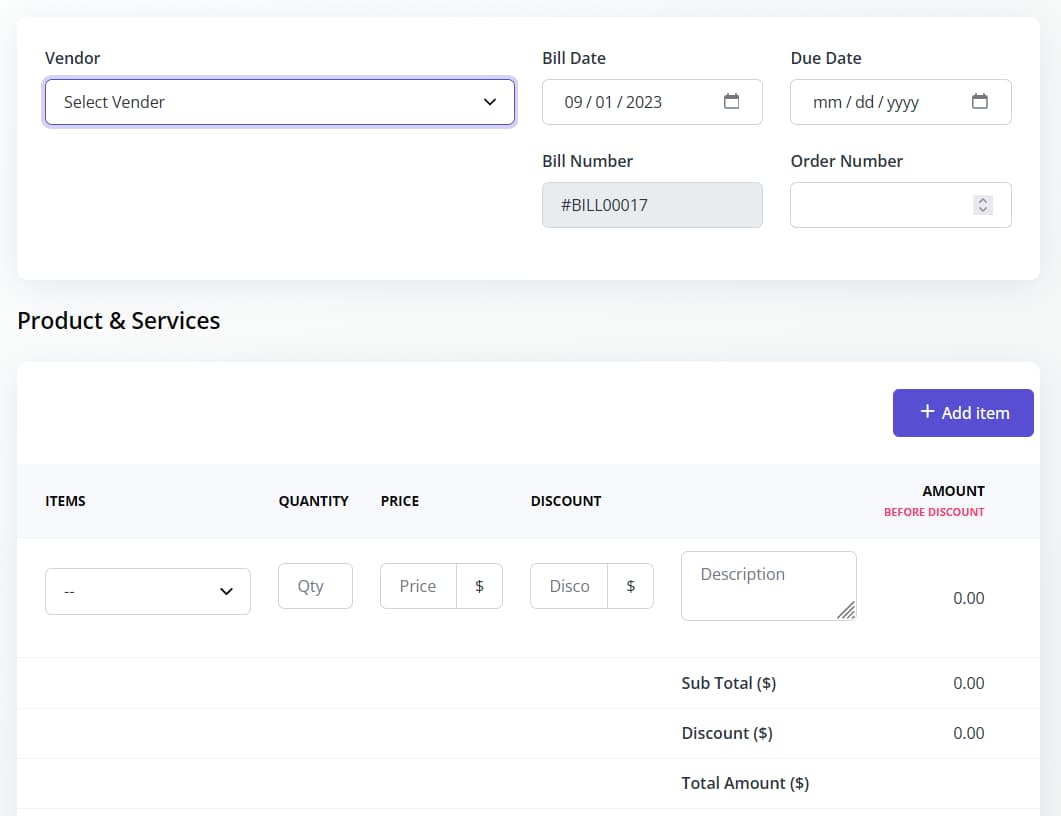Select the month 09 in Bill Date
This screenshot has width=1061, height=816.
coord(573,102)
